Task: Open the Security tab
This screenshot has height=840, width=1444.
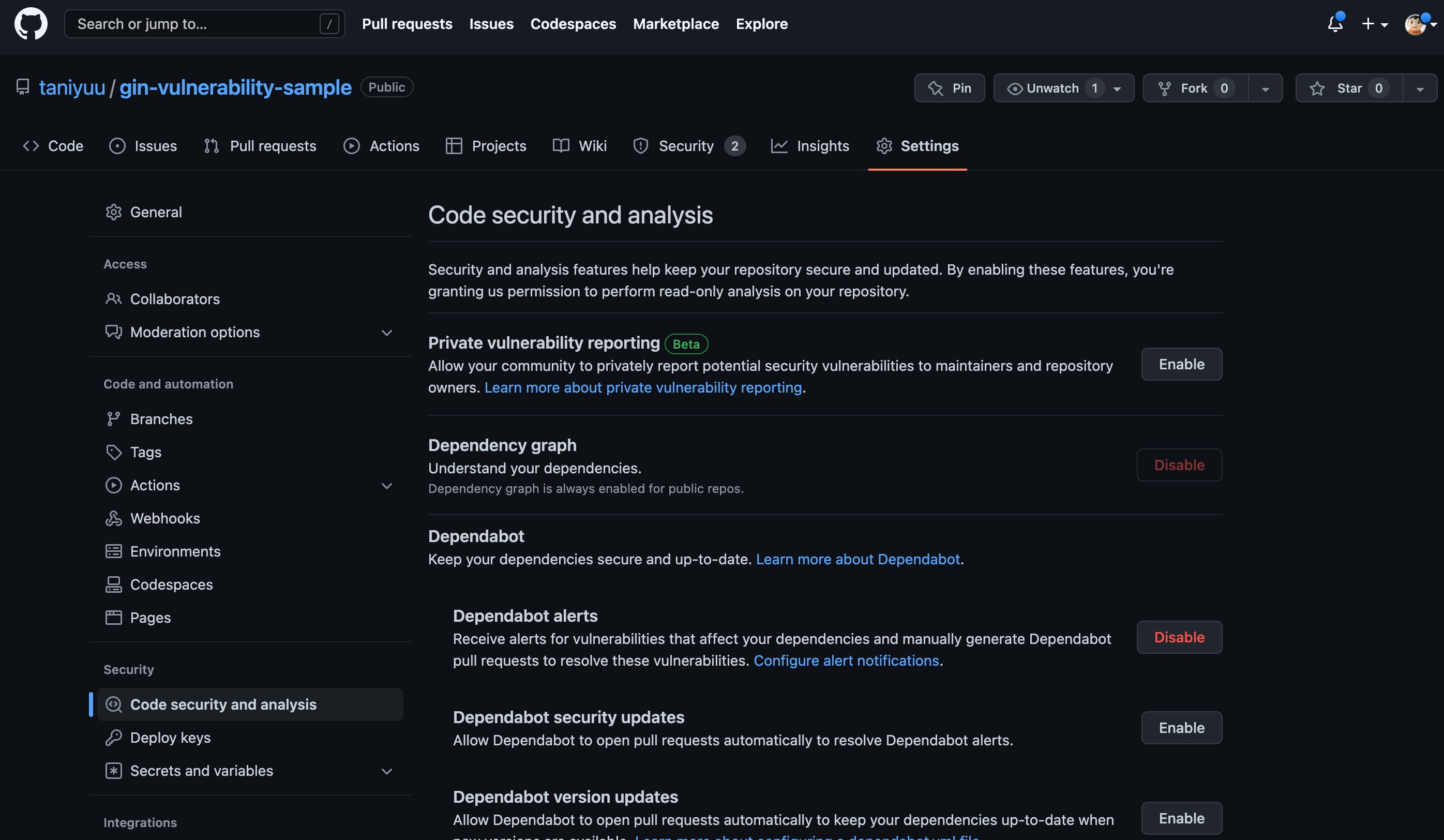Action: pos(687,146)
